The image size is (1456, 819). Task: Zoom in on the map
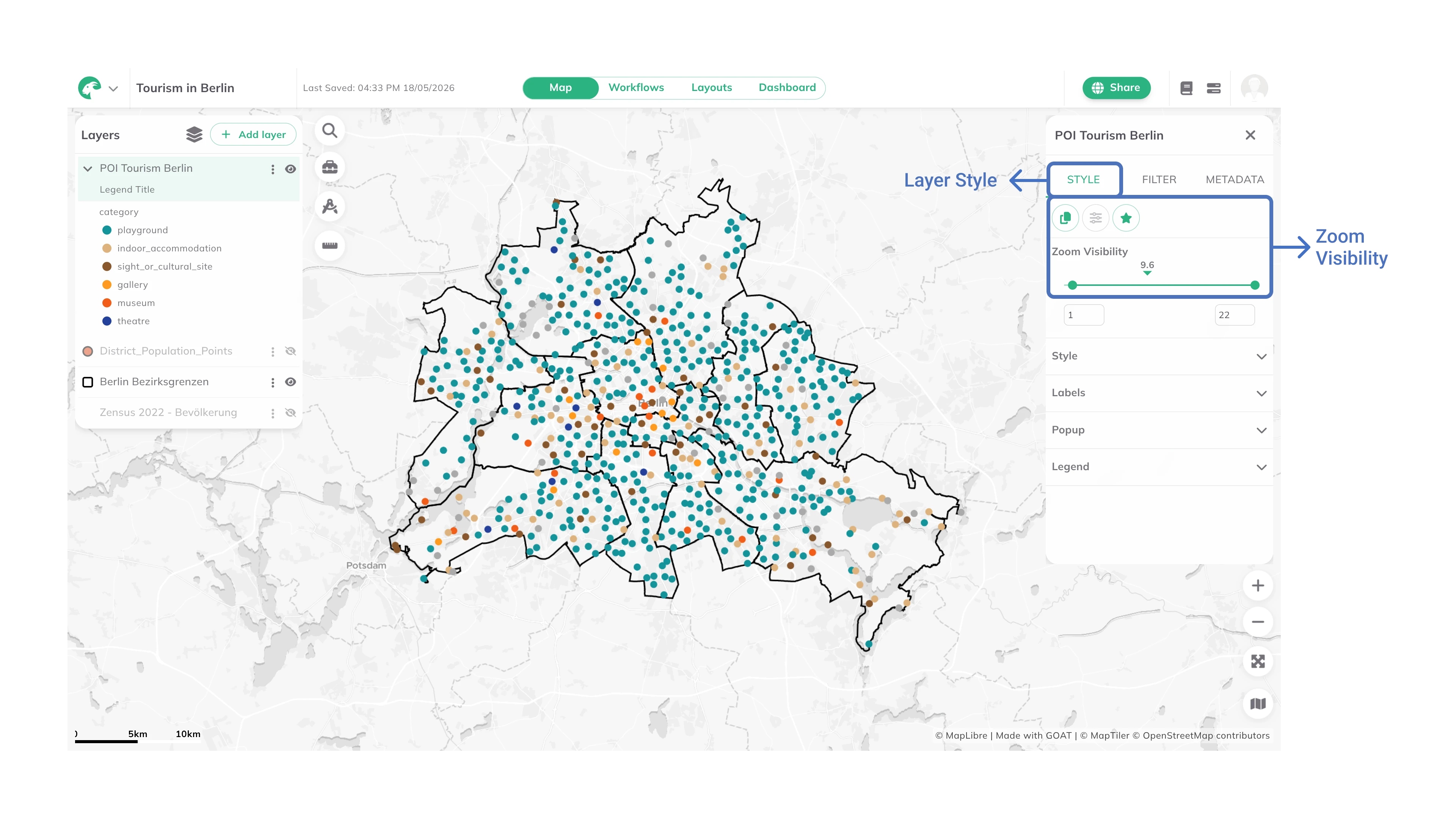(1258, 585)
